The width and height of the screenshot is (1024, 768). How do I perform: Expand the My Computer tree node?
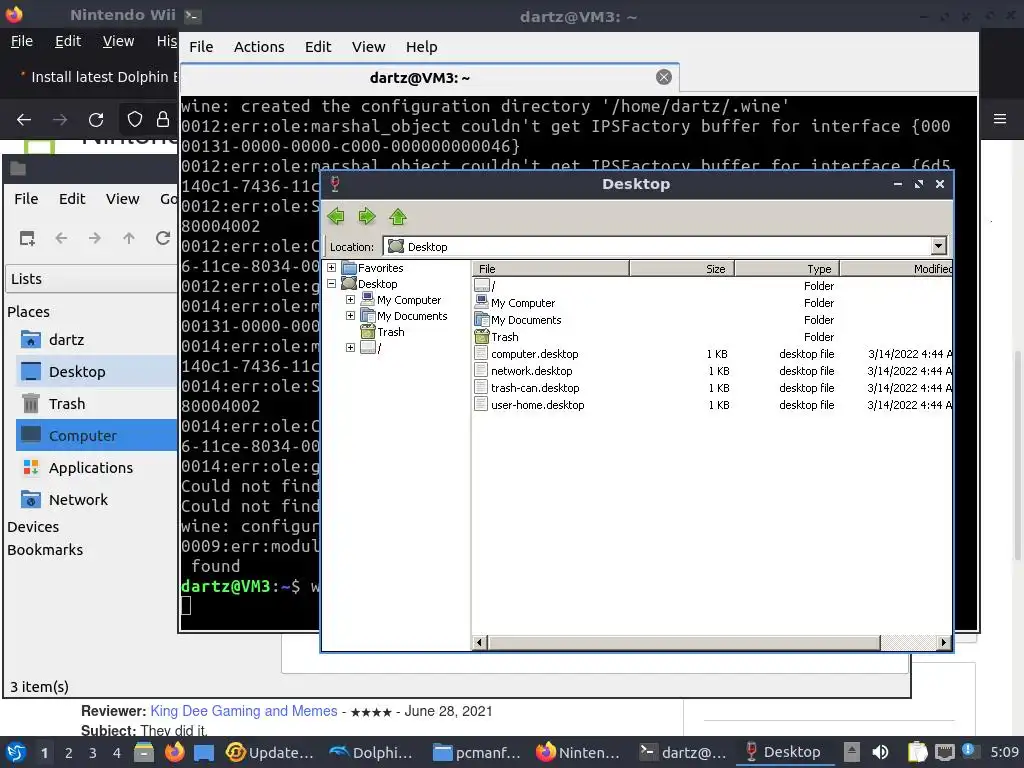351,300
